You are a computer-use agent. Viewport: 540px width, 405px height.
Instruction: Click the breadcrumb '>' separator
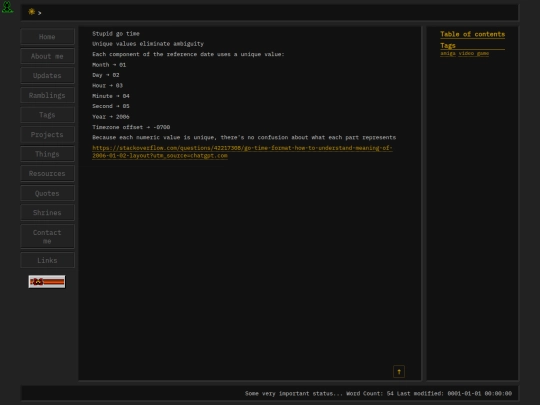click(x=40, y=13)
